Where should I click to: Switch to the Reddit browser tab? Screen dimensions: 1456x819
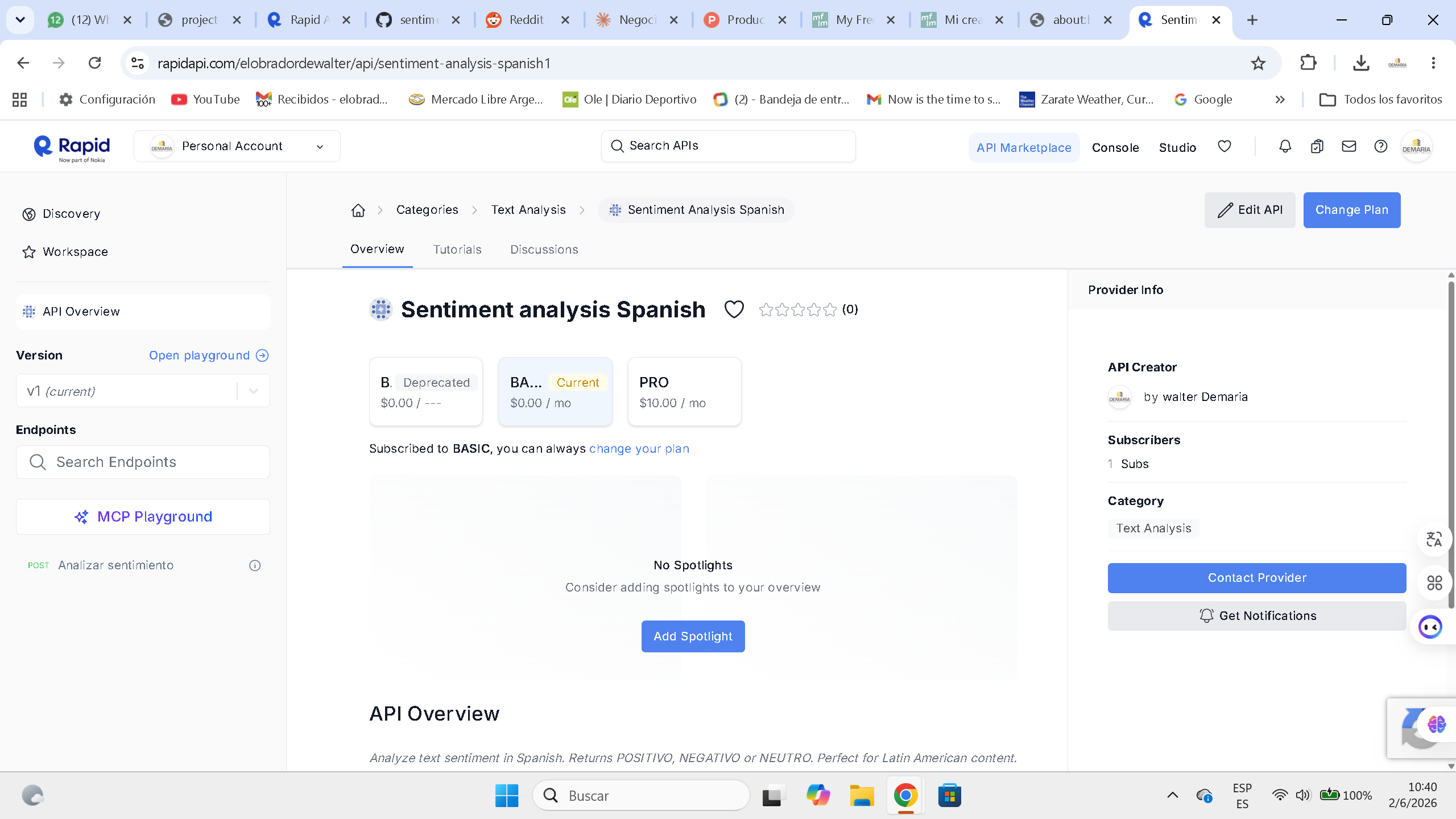pyautogui.click(x=528, y=20)
